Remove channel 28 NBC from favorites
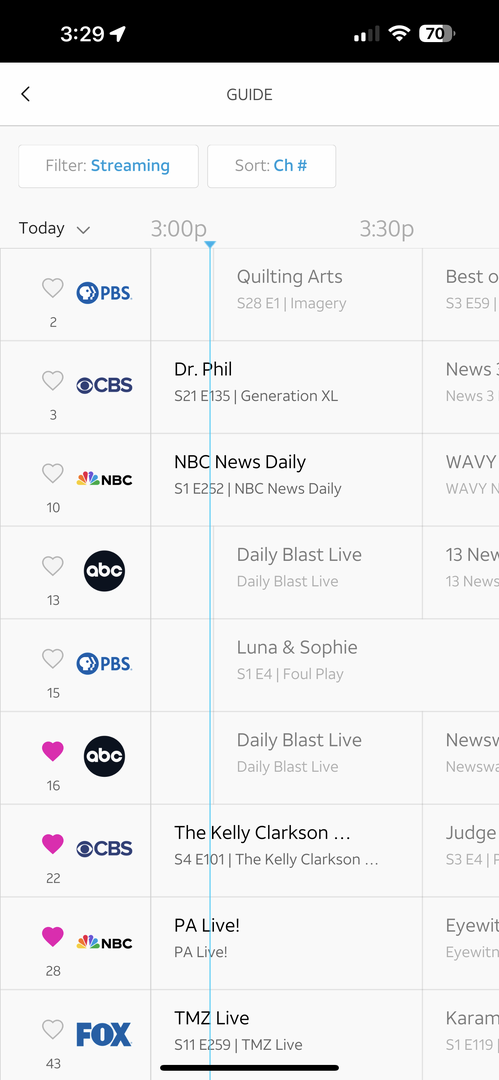 [53, 937]
